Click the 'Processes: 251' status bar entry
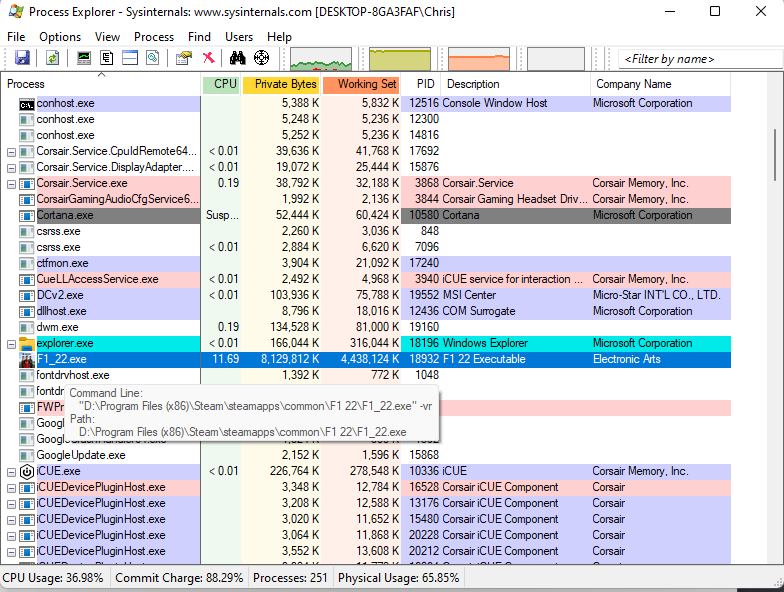 [x=290, y=578]
